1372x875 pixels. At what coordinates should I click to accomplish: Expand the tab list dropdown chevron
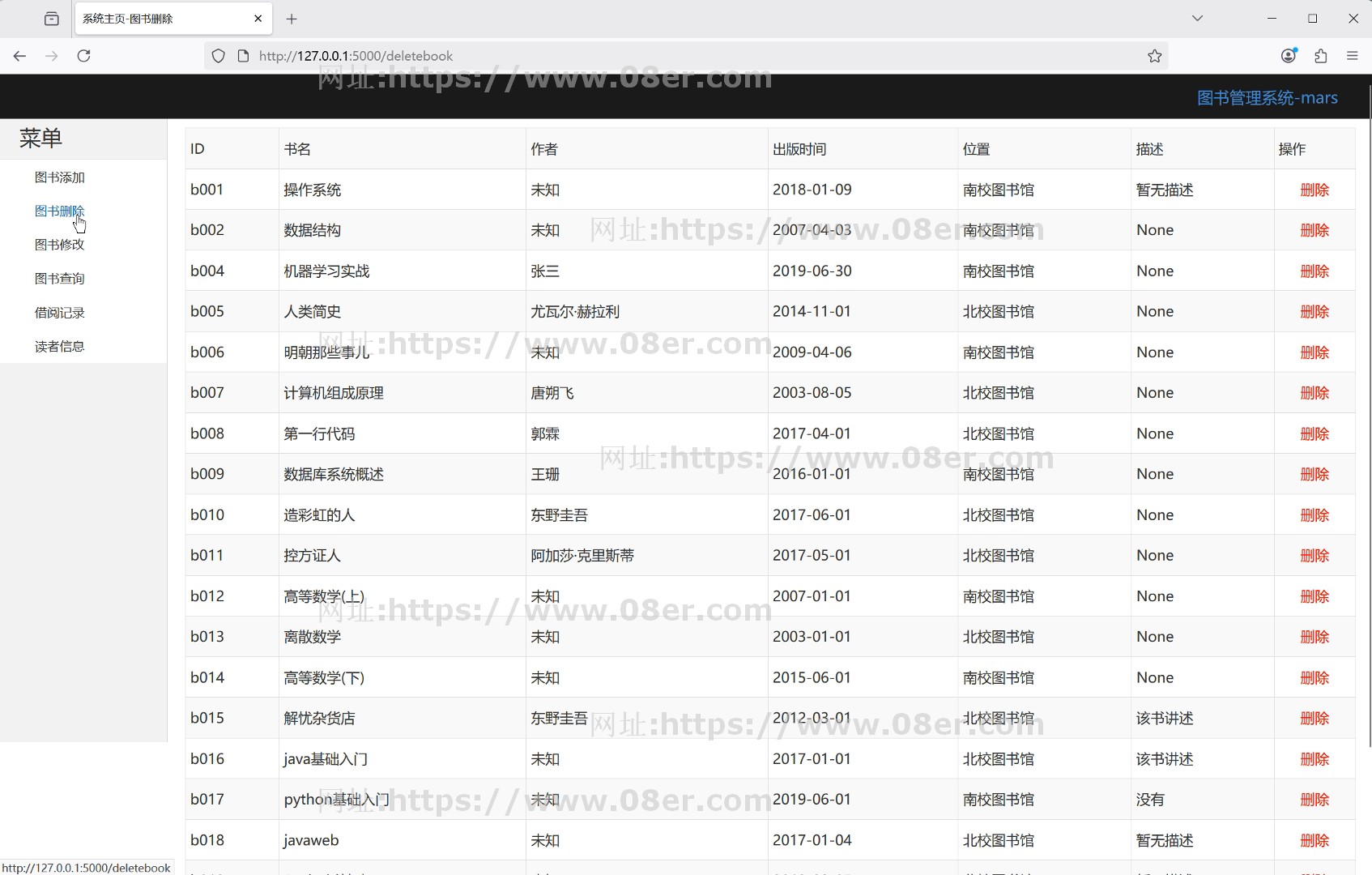tap(1196, 18)
